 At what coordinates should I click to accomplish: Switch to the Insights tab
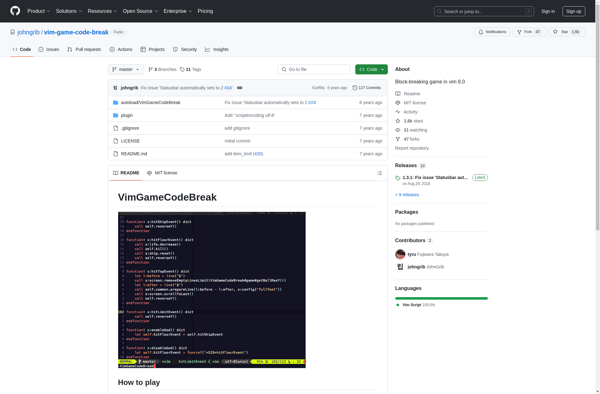(217, 49)
